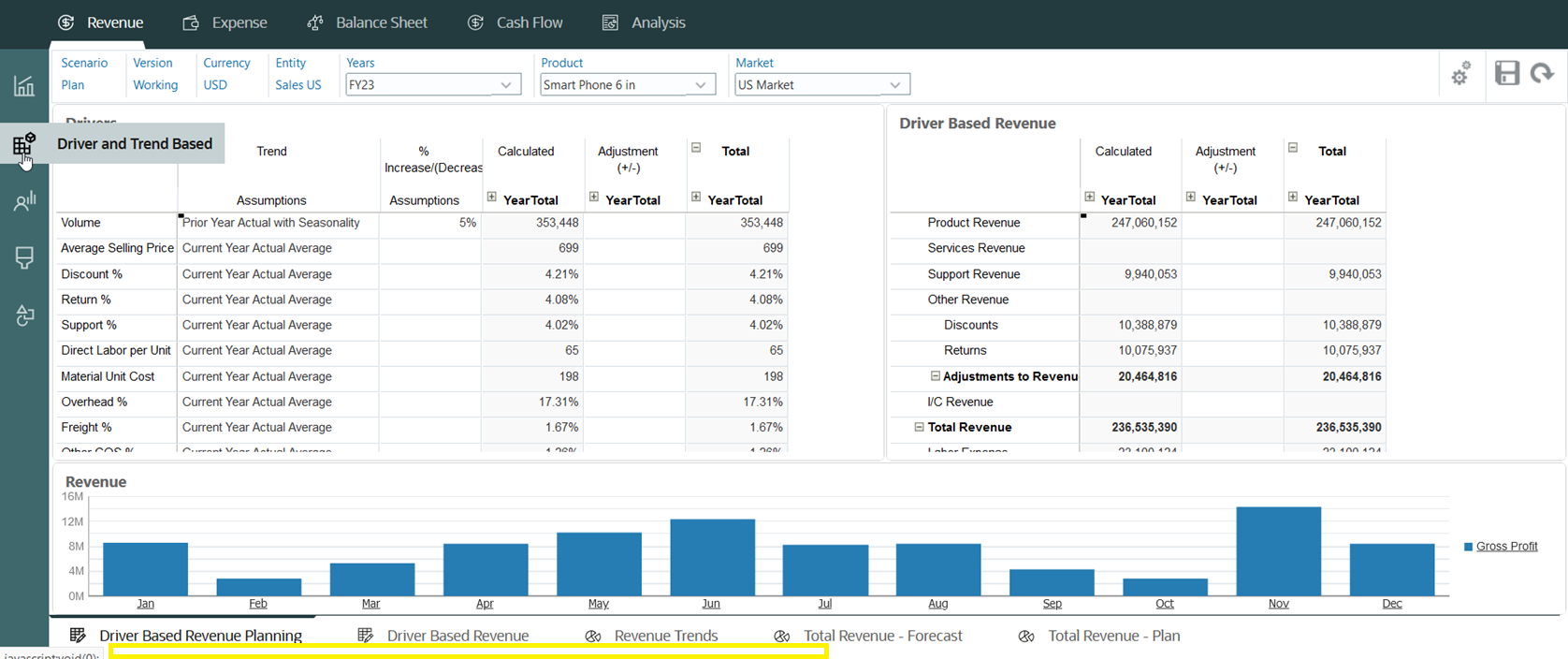Image resolution: width=1568 pixels, height=659 pixels.
Task: Collapse the Total Revenue row
Action: pyautogui.click(x=919, y=427)
